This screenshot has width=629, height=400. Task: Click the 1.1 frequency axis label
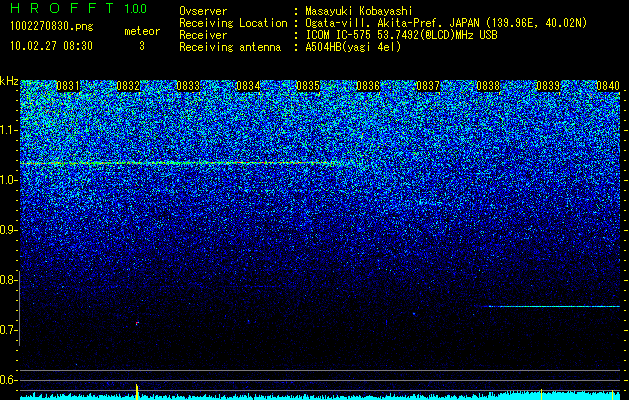(x=8, y=130)
